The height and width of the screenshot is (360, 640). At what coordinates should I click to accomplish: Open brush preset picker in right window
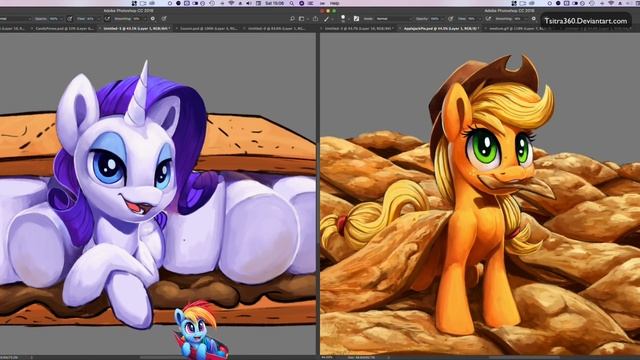(343, 19)
